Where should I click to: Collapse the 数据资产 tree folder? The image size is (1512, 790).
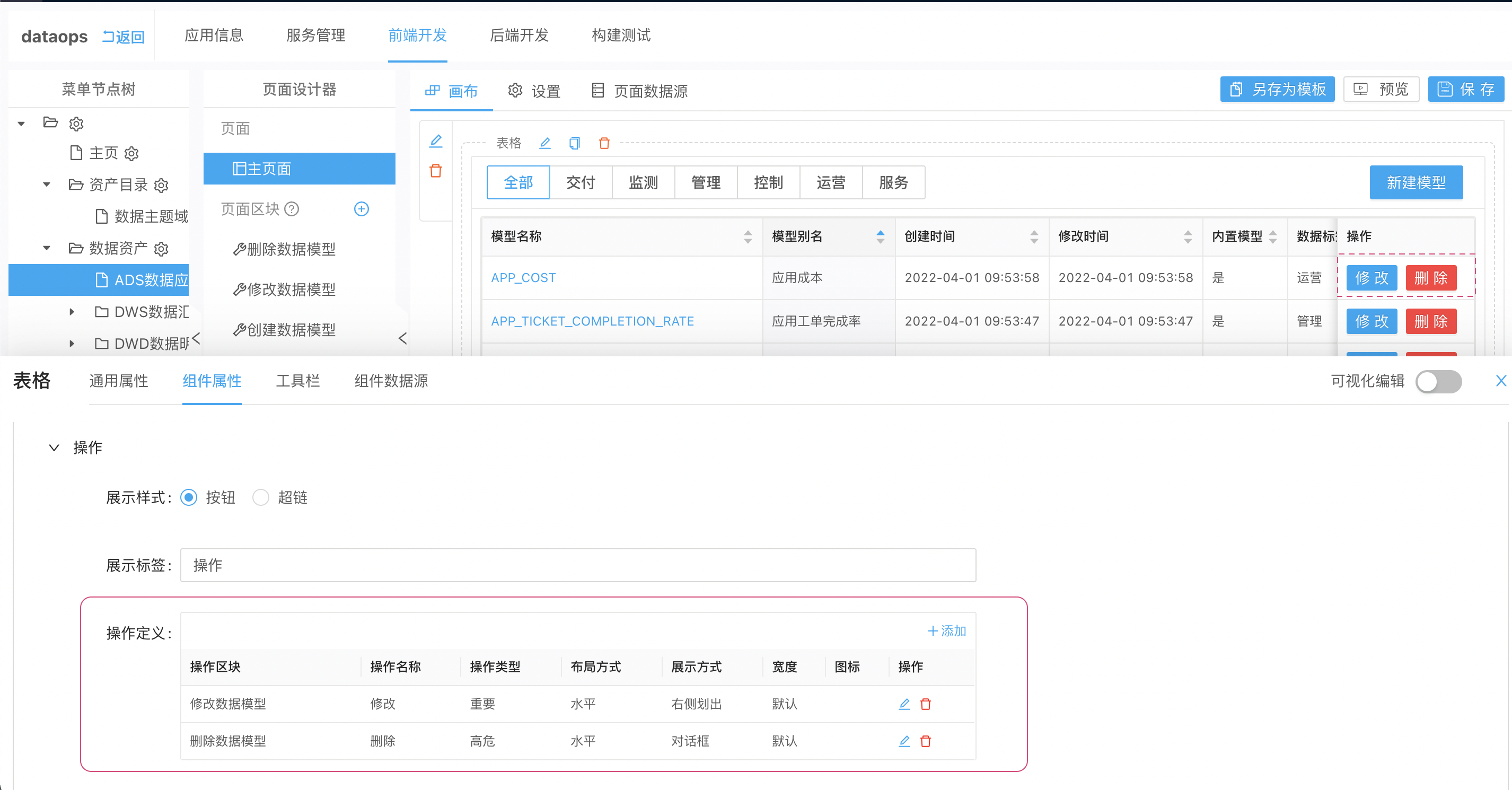[47, 248]
